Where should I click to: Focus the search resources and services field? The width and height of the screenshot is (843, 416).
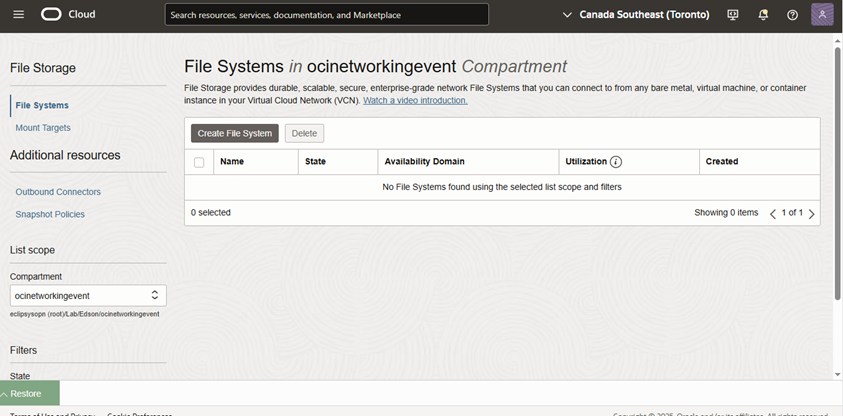(327, 15)
